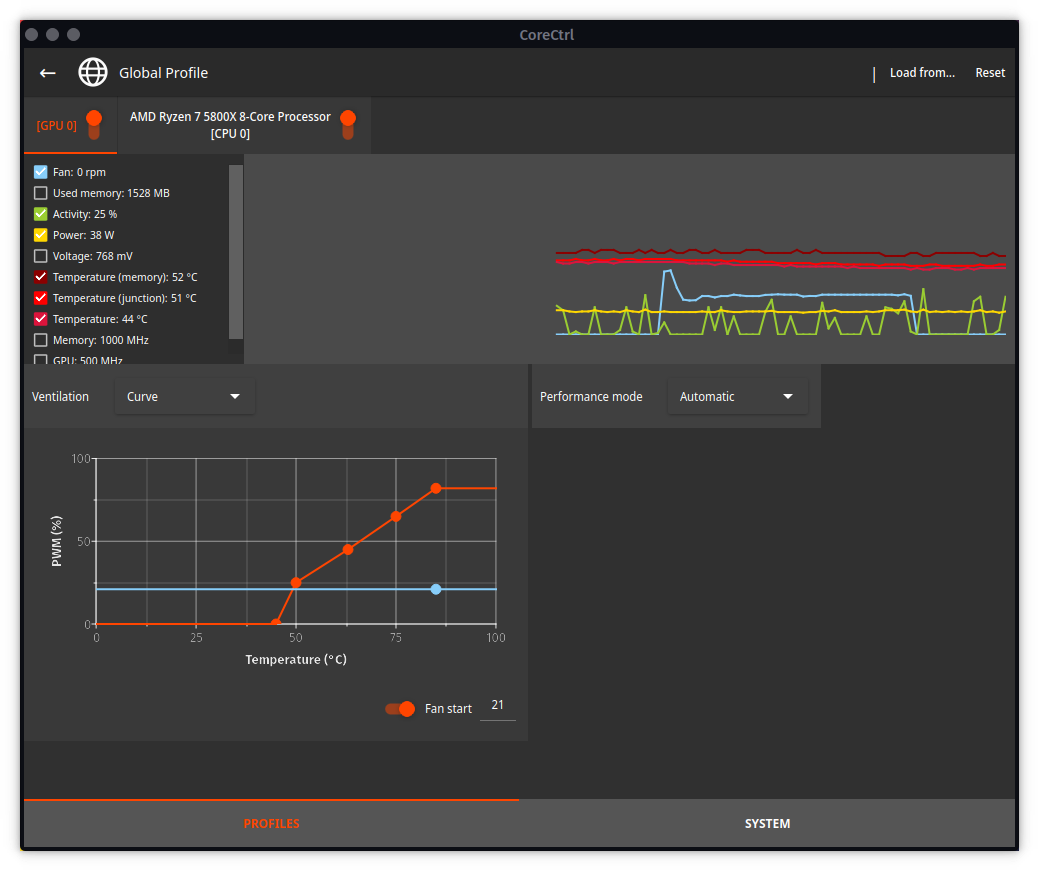The image size is (1039, 871).
Task: Reset the profile settings
Action: click(x=990, y=73)
